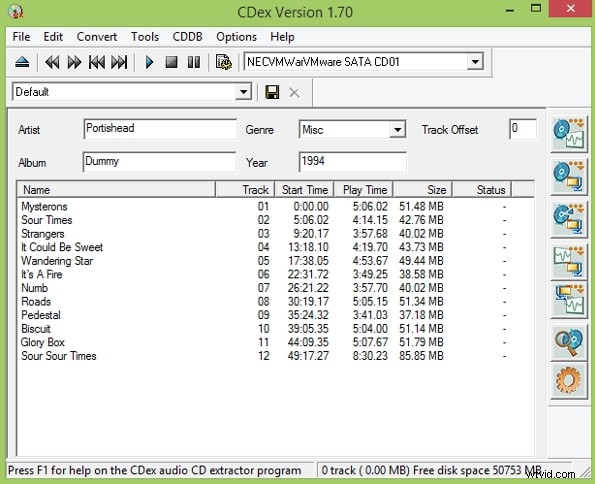Select the track Mysterons

pos(44,207)
